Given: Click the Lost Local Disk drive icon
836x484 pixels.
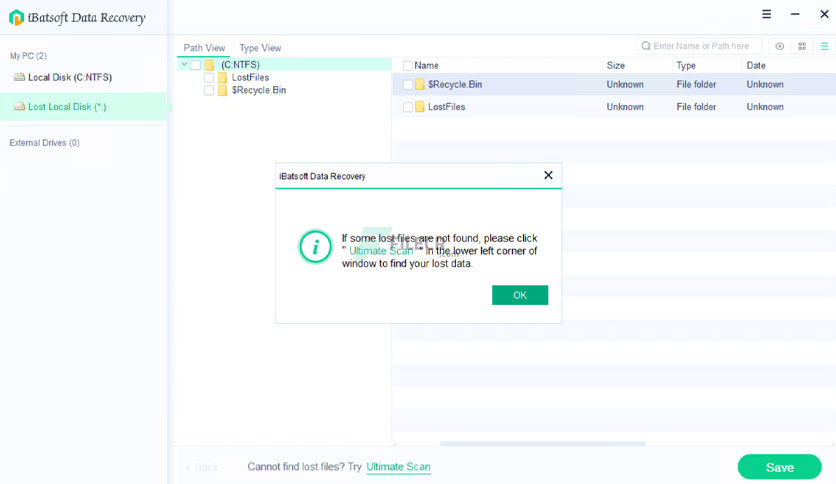Looking at the screenshot, I should click(x=19, y=107).
